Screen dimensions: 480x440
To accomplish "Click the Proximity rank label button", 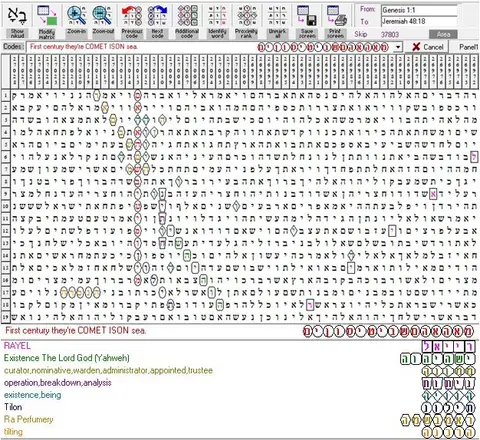I will coord(246,33).
